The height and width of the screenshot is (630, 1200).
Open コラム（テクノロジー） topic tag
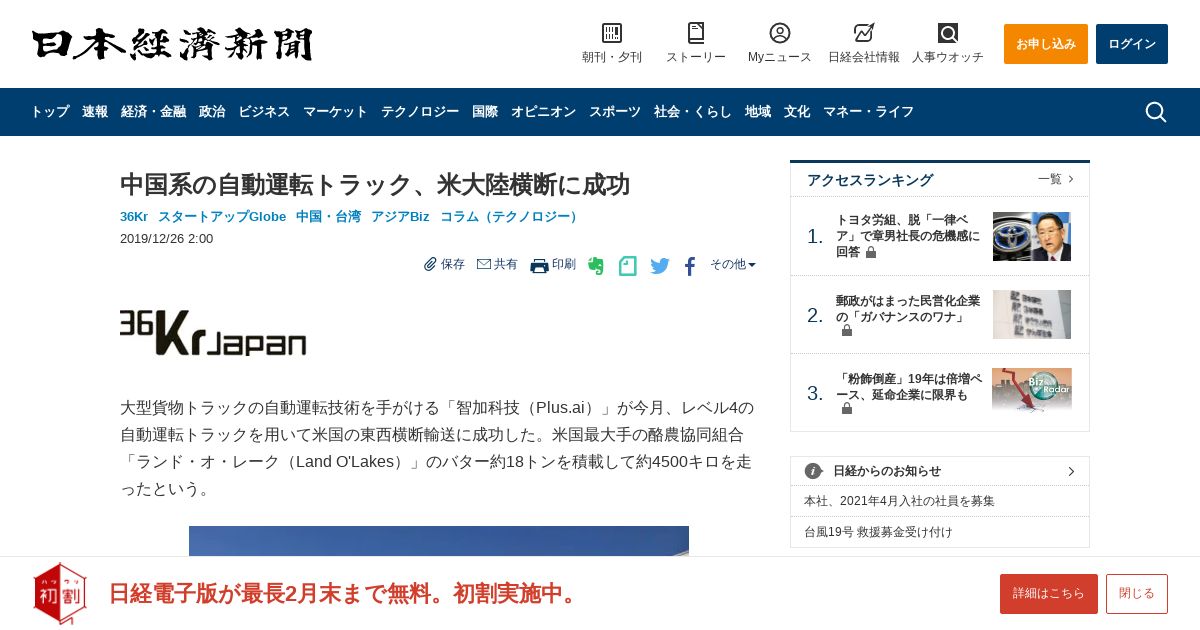[x=511, y=217]
